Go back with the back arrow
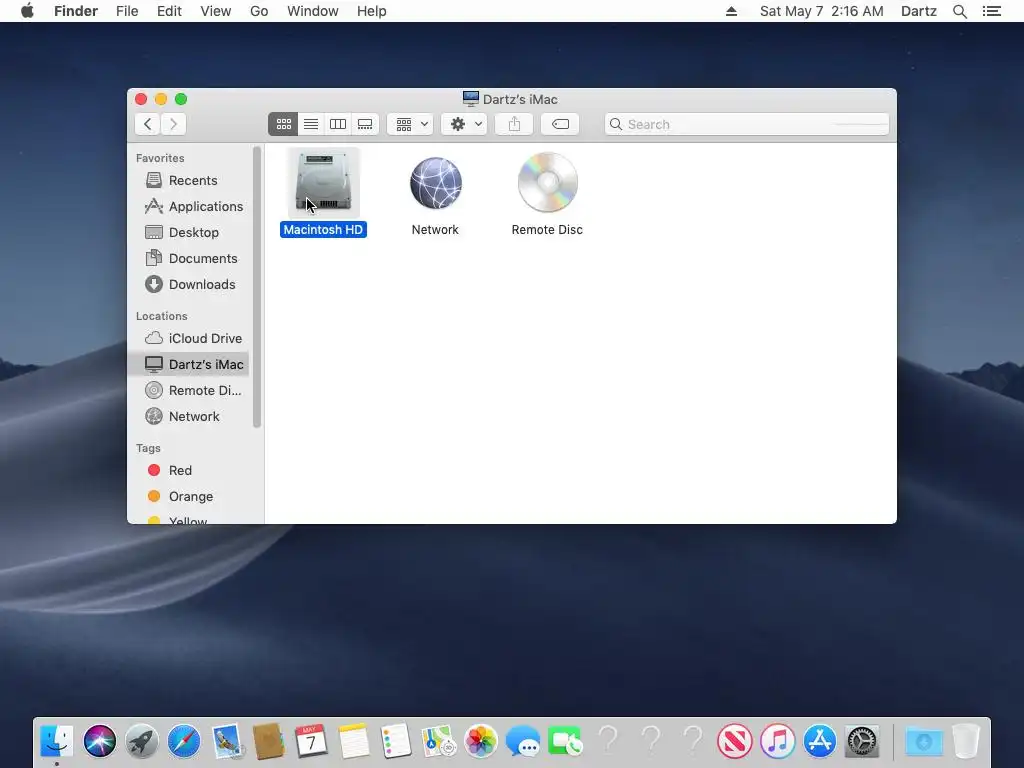 tap(148, 124)
